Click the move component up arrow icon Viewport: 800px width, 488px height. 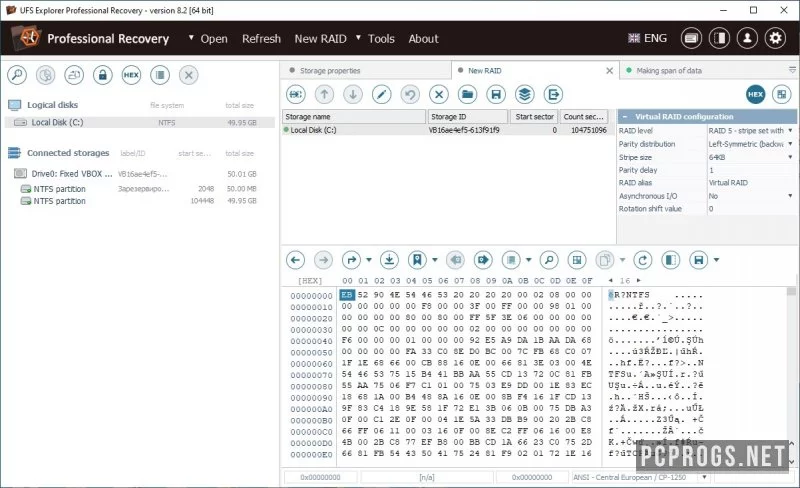point(324,94)
